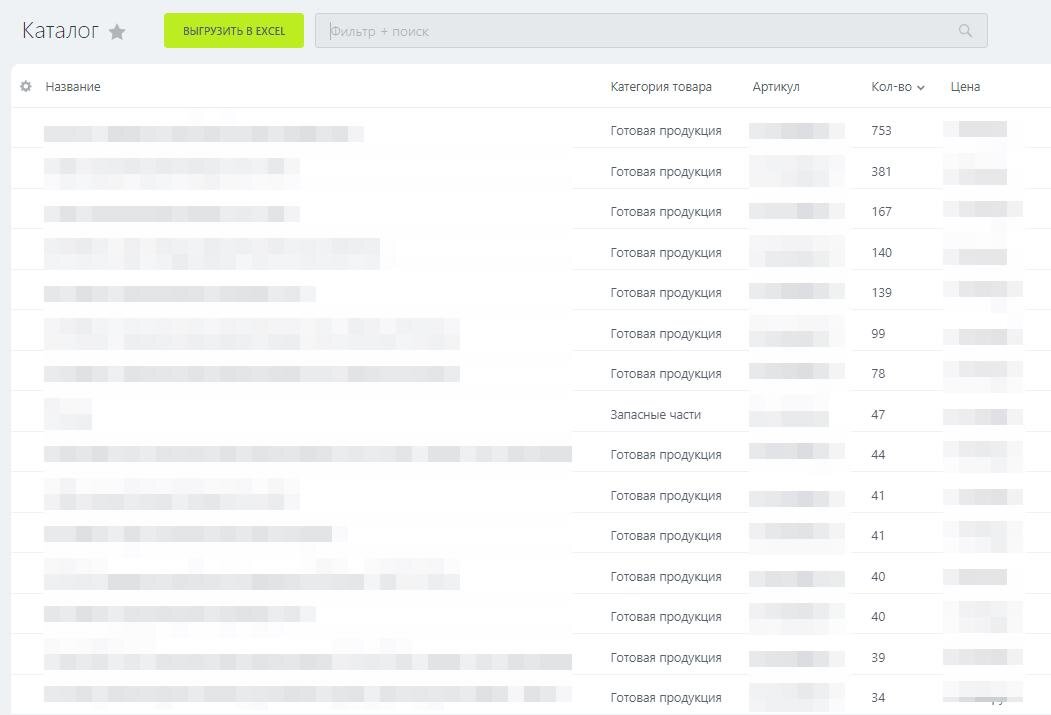Open table settings gear icon
This screenshot has width=1051, height=715.
25,86
